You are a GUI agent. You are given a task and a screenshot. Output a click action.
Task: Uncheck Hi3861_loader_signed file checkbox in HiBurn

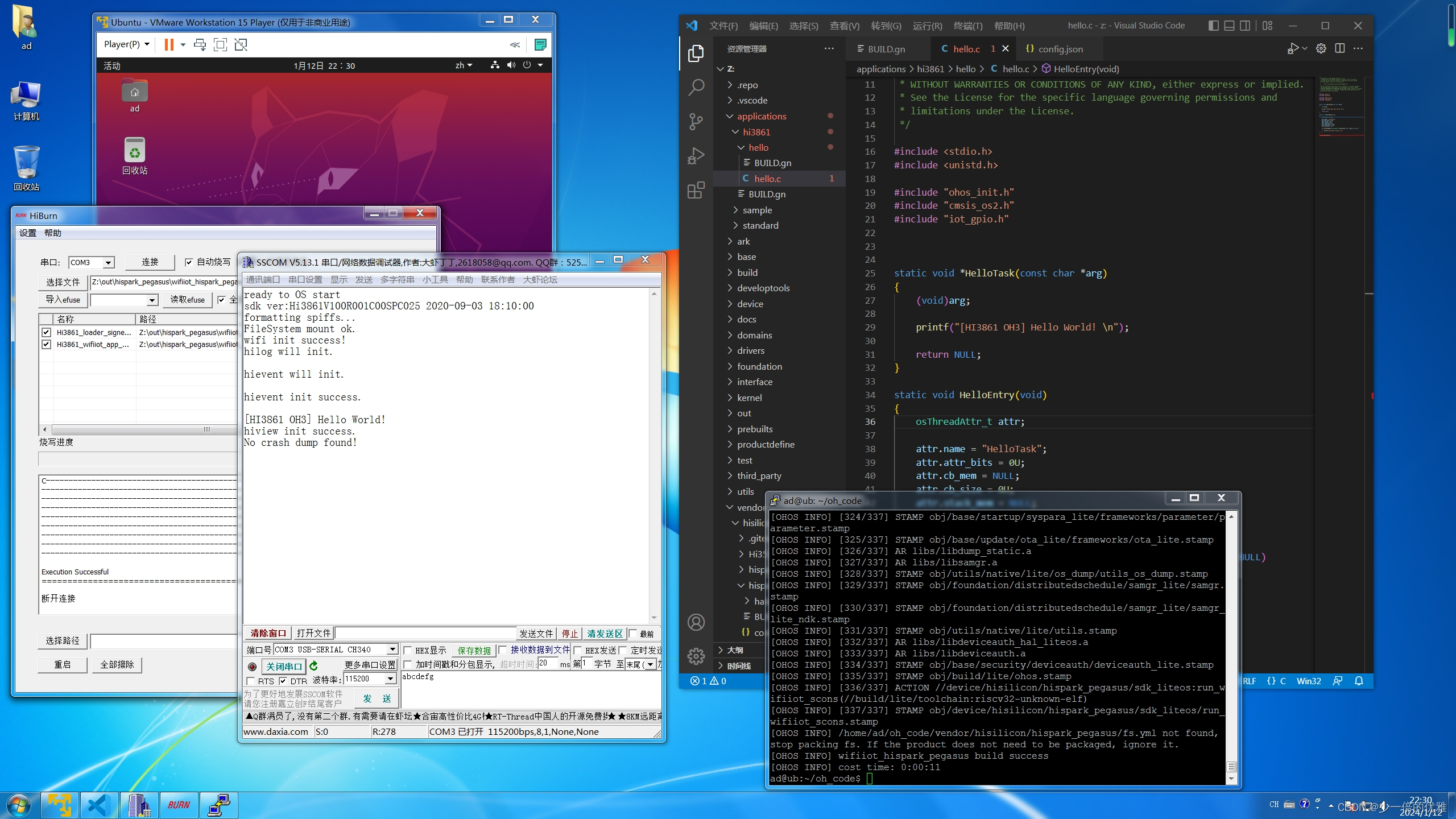click(x=46, y=332)
